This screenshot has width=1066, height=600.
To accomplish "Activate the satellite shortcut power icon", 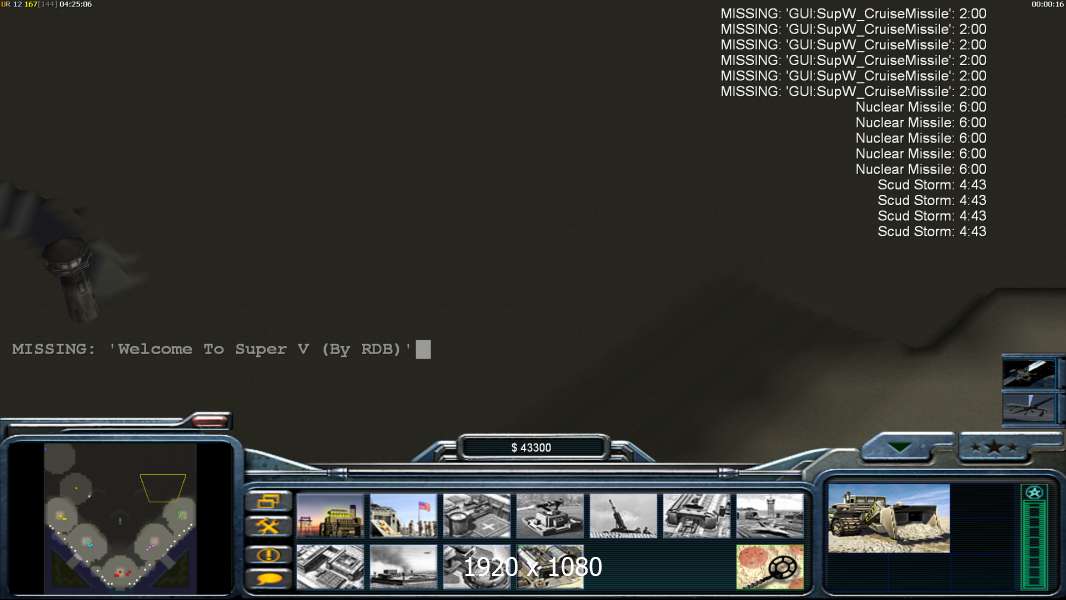I will (1029, 373).
